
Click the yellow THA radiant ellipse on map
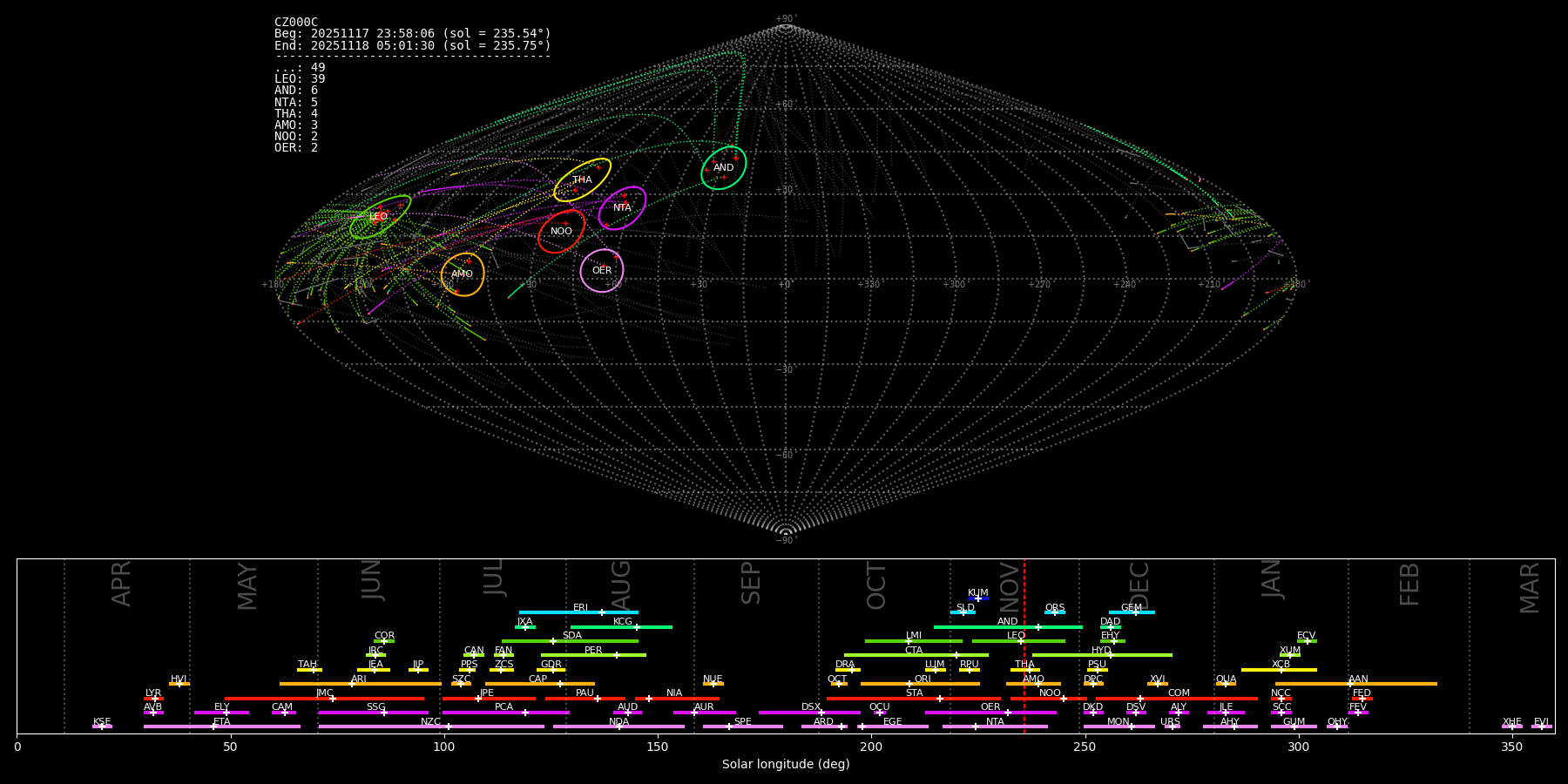(582, 179)
